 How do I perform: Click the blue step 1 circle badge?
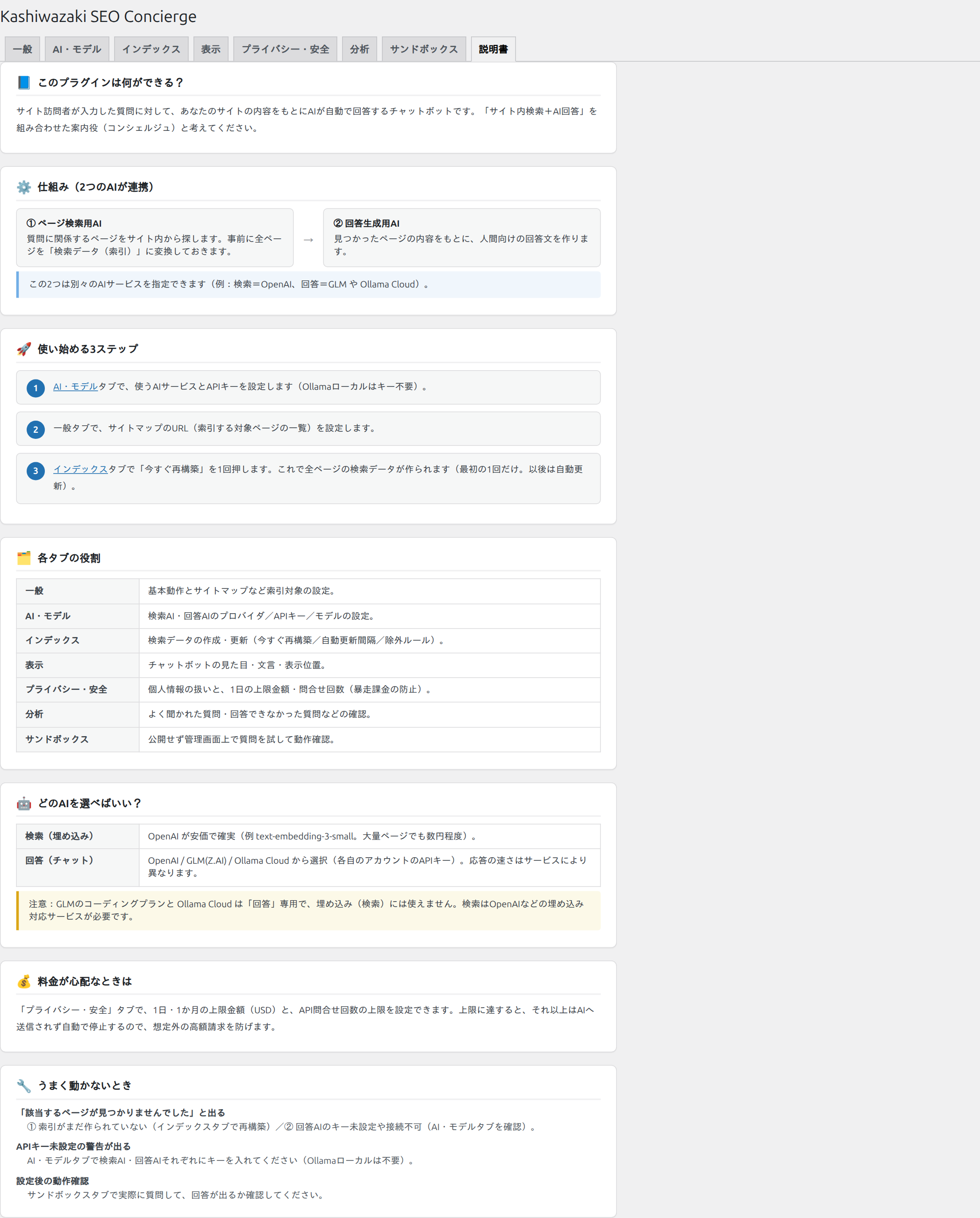(36, 388)
